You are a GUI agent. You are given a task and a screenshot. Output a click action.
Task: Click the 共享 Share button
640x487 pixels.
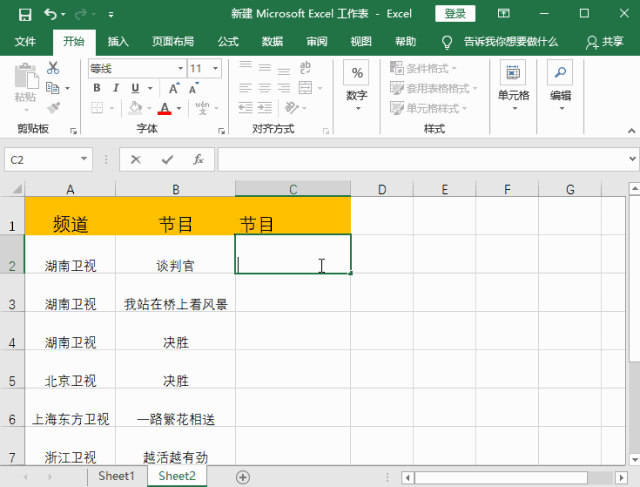click(x=605, y=42)
